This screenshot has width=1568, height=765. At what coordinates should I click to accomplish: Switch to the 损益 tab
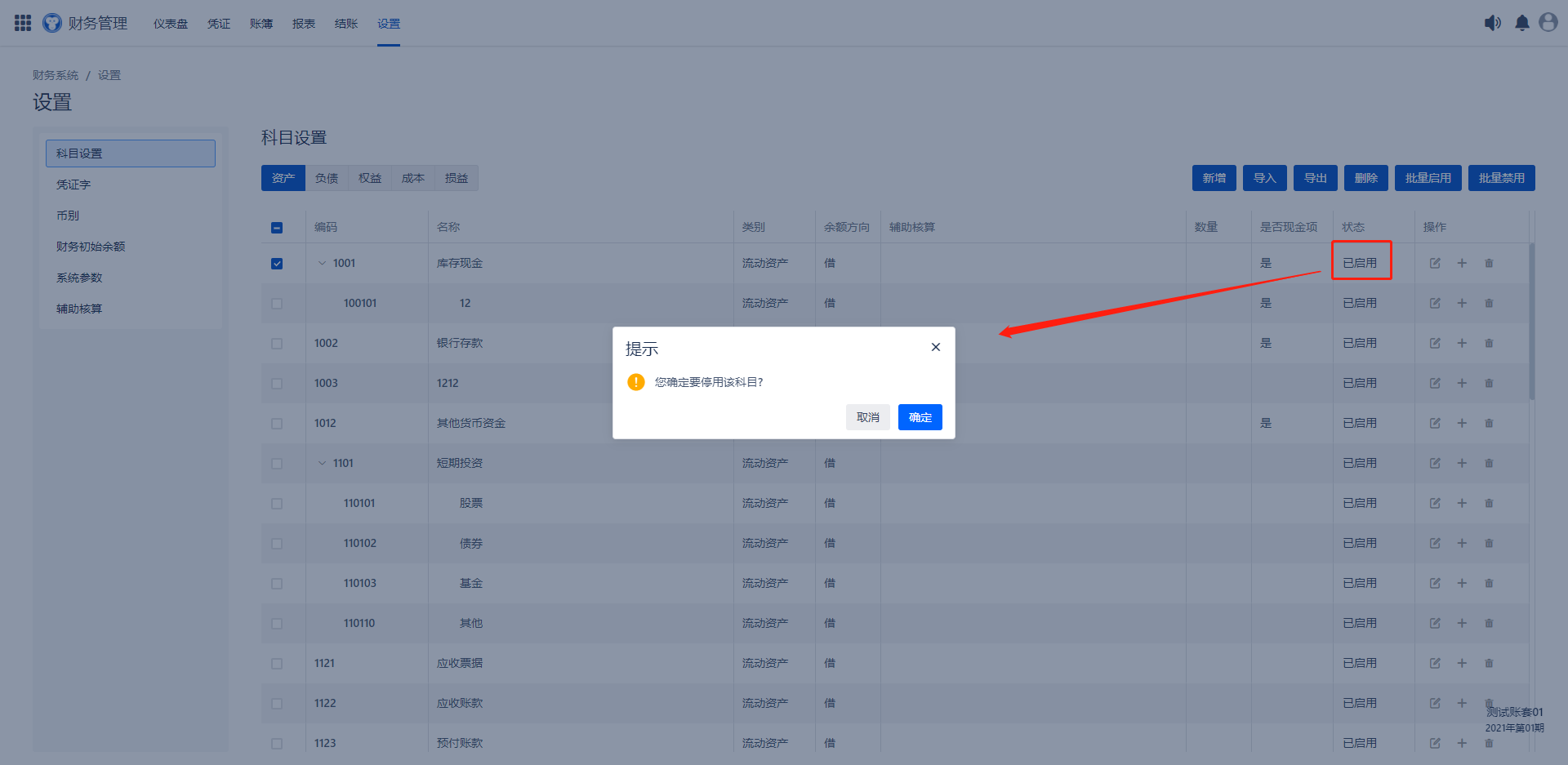coord(457,178)
